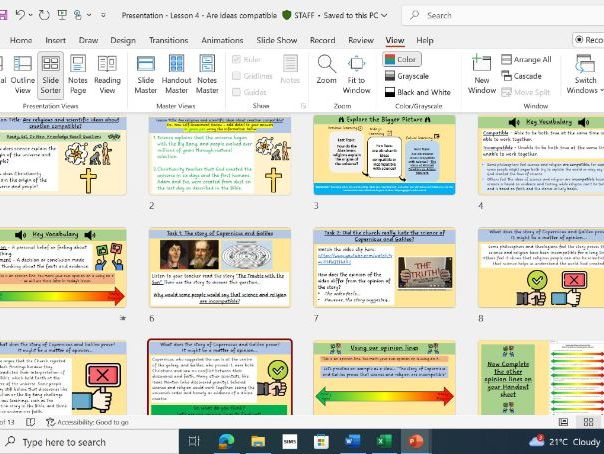Click the spell check book icon in status bar

[30, 422]
